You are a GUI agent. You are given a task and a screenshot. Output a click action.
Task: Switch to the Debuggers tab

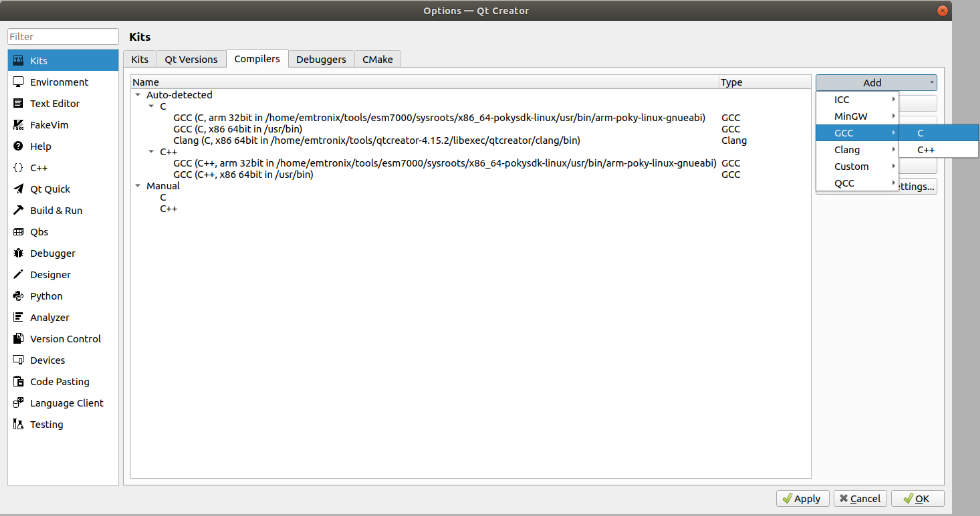coord(321,59)
